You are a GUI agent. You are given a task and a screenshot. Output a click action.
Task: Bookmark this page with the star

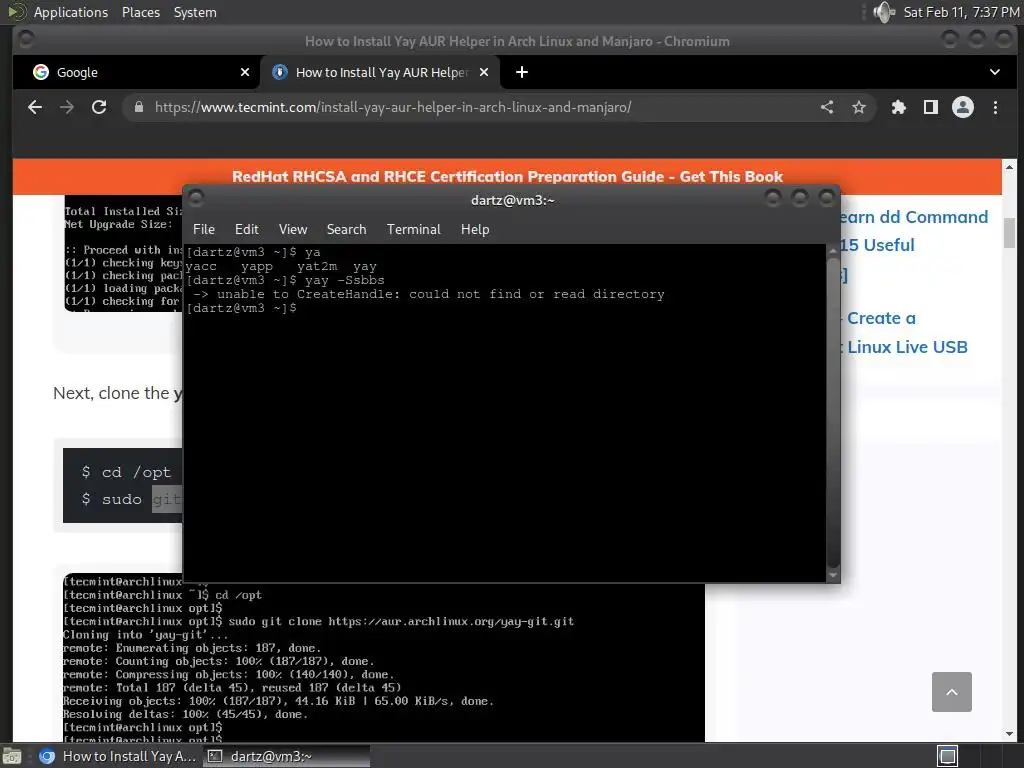pyautogui.click(x=859, y=107)
